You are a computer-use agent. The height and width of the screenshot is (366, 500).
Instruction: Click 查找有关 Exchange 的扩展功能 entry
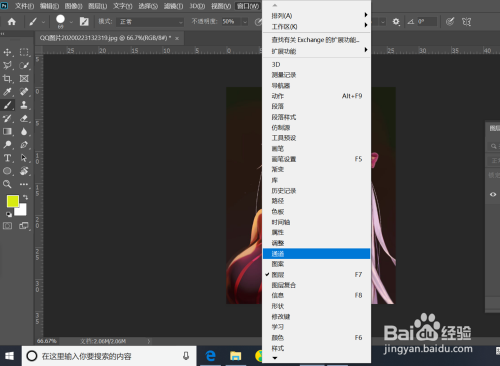click(x=316, y=40)
